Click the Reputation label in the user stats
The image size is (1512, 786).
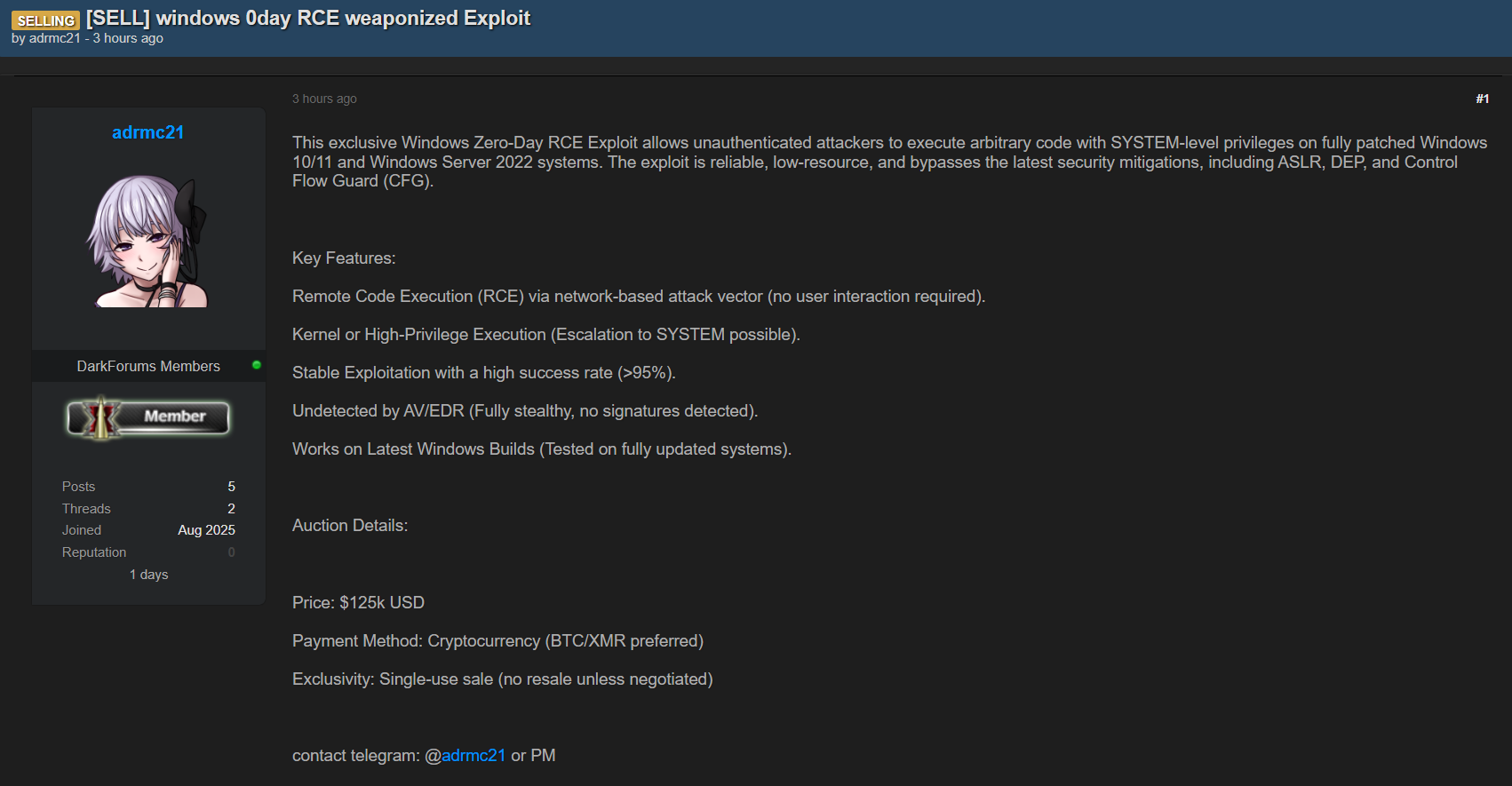click(x=94, y=552)
